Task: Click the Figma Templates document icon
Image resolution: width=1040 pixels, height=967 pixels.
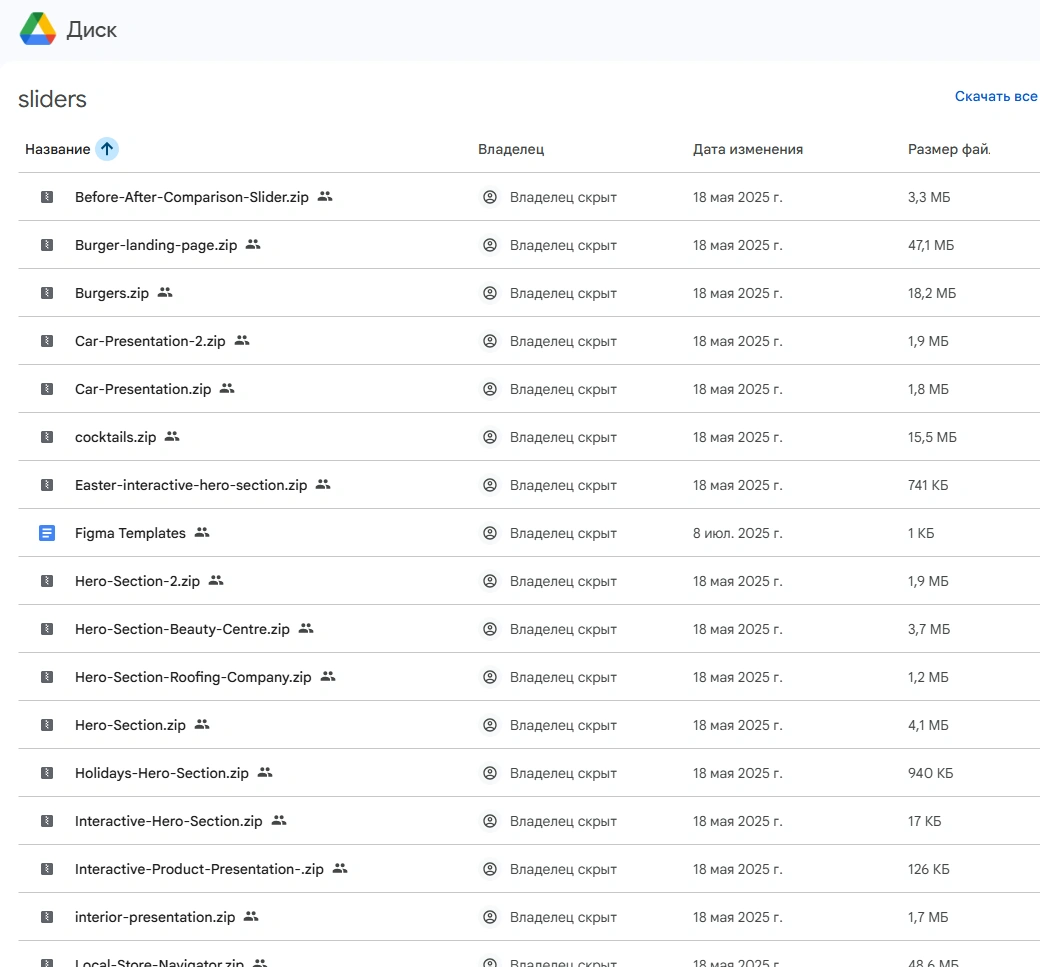Action: click(x=46, y=533)
